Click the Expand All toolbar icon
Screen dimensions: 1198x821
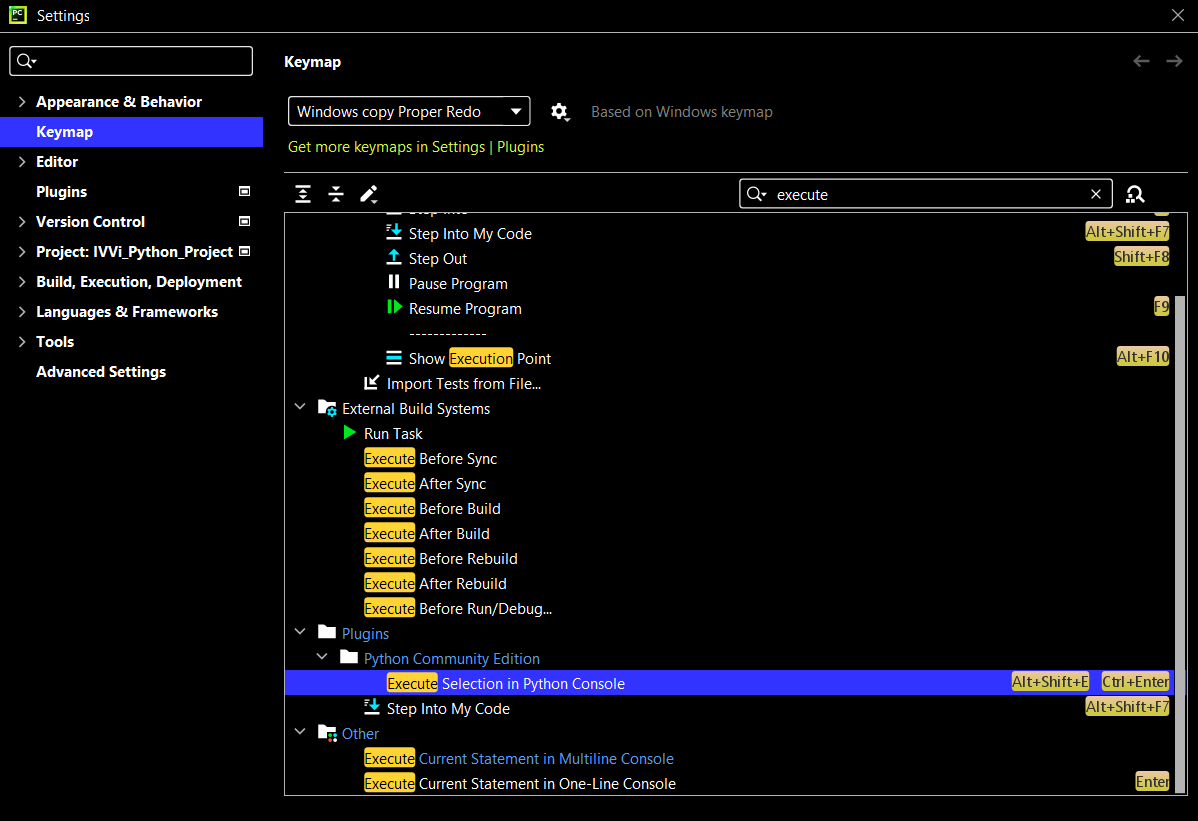303,194
